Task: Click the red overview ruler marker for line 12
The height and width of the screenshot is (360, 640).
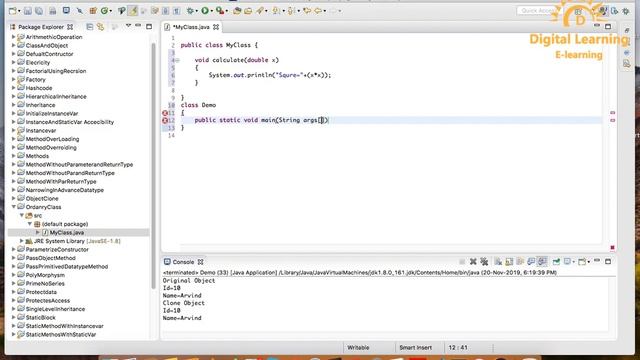Action: 613,120
